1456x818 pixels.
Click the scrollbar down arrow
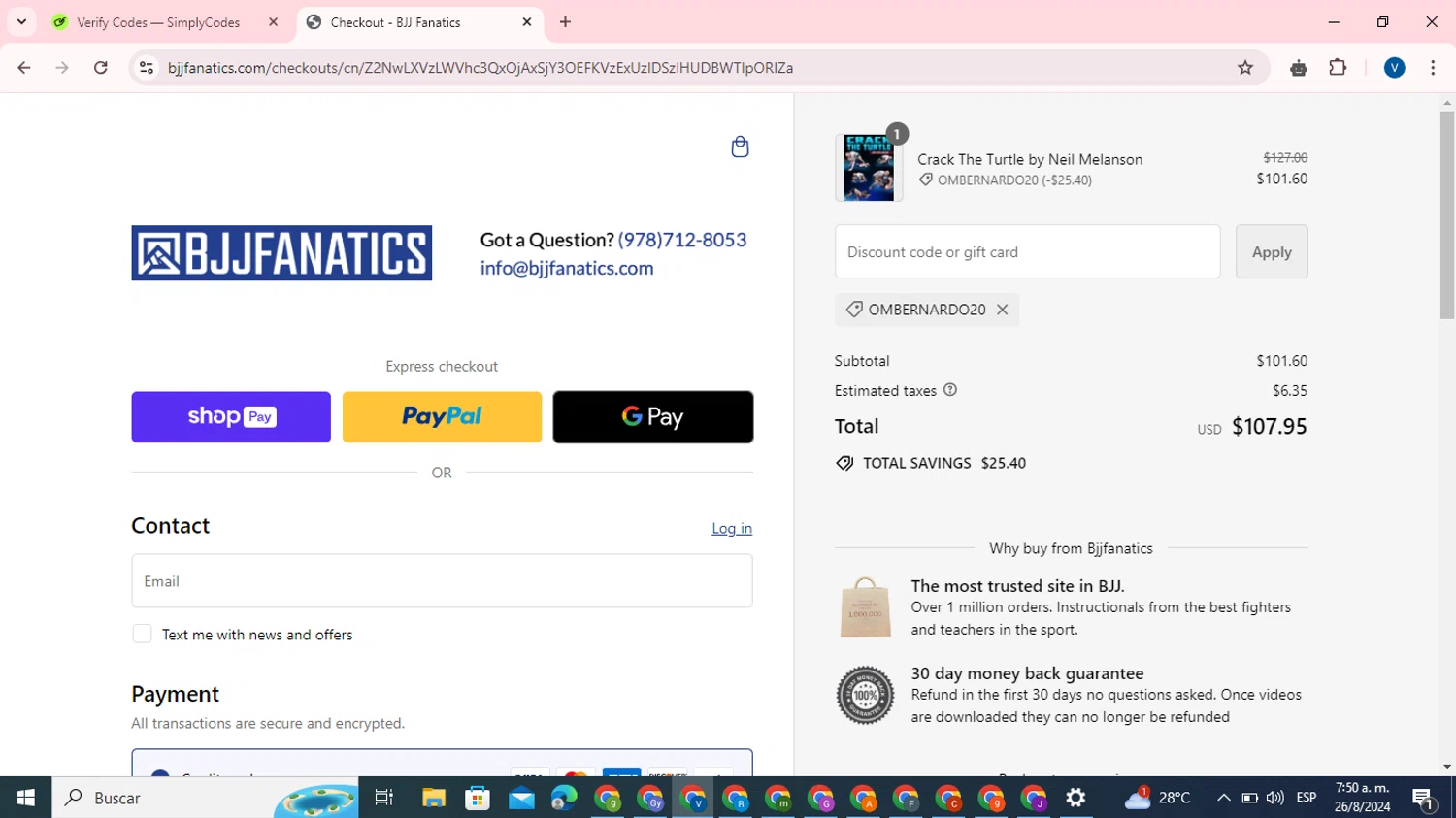pyautogui.click(x=1447, y=767)
